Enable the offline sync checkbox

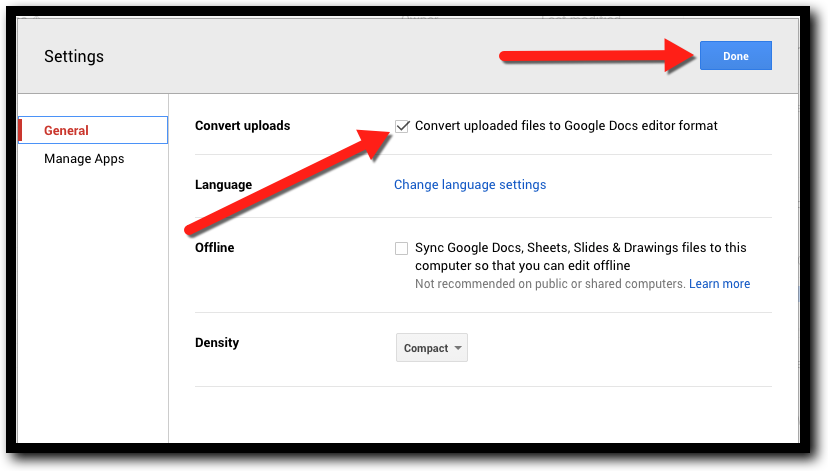click(x=401, y=248)
